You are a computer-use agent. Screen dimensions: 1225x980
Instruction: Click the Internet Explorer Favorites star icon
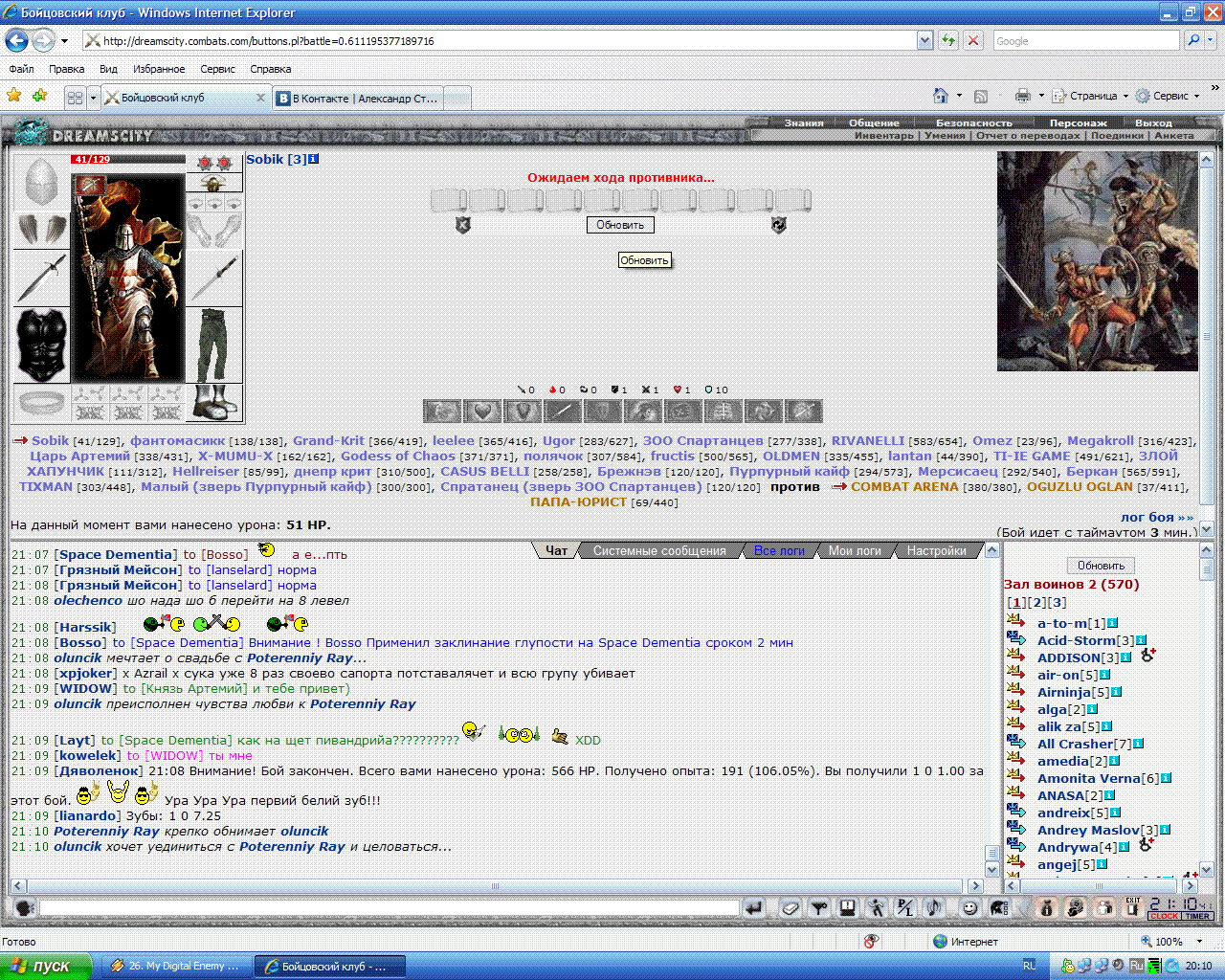tap(13, 96)
